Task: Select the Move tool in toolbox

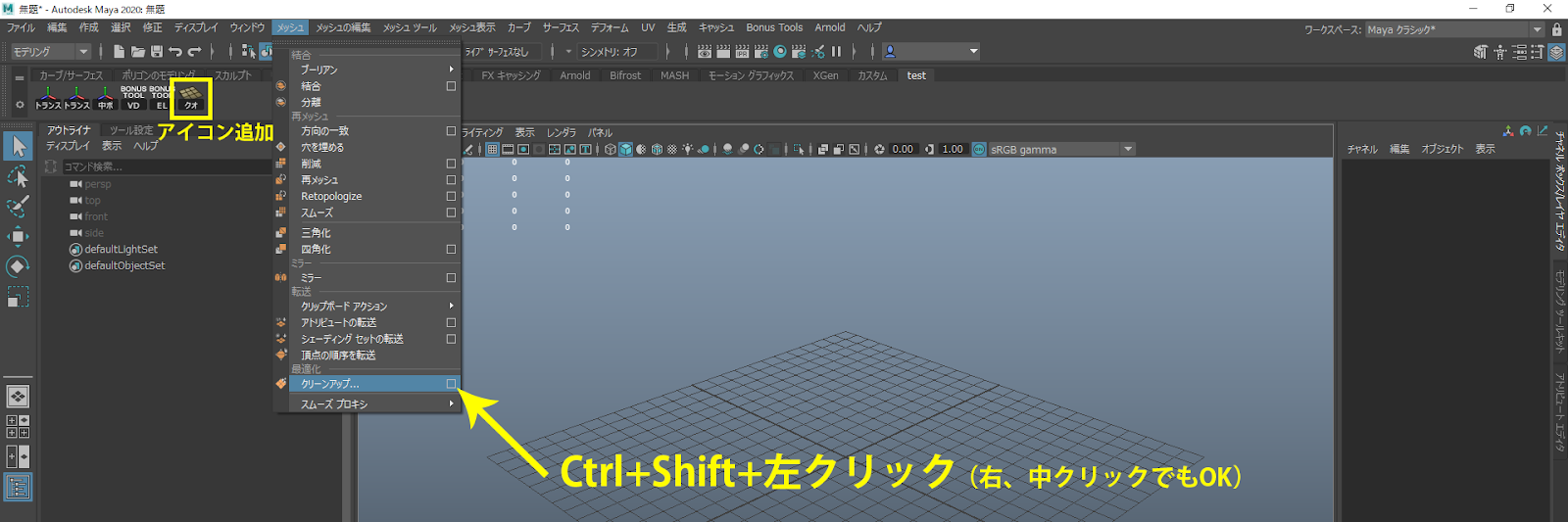Action: point(18,236)
